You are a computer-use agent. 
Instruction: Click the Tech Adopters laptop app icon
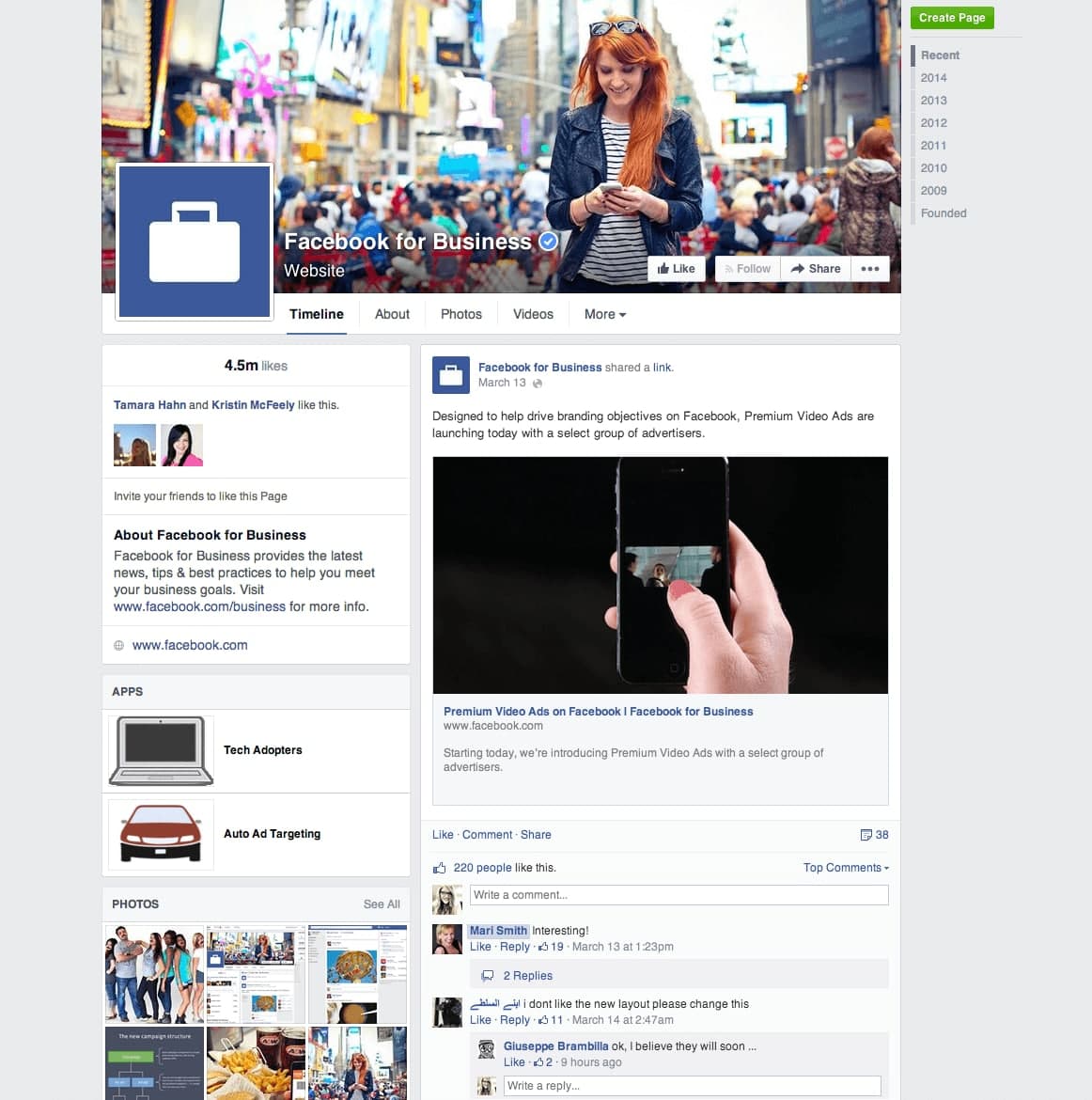tap(161, 750)
